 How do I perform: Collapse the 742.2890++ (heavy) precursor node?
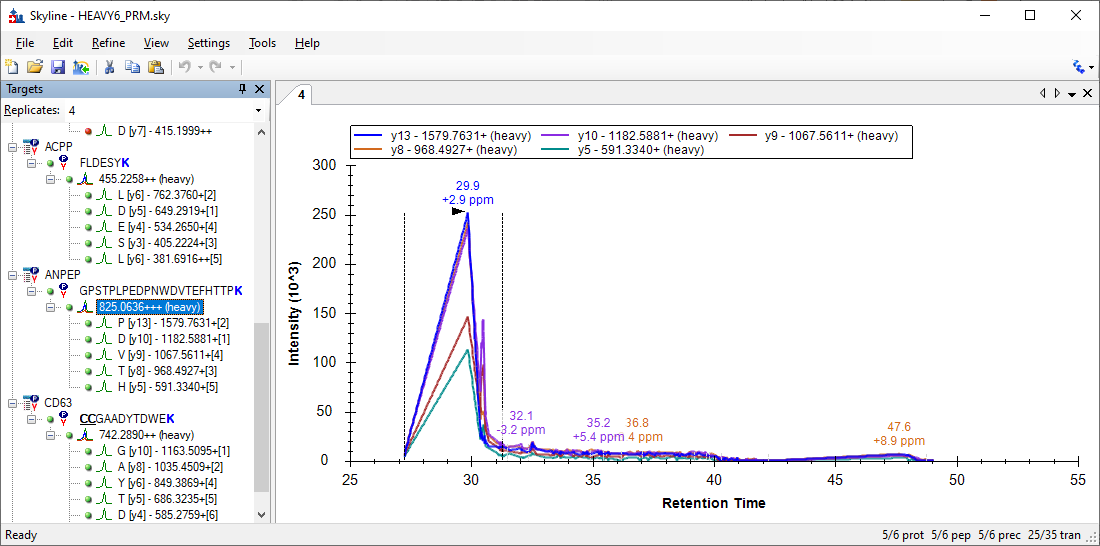50,435
